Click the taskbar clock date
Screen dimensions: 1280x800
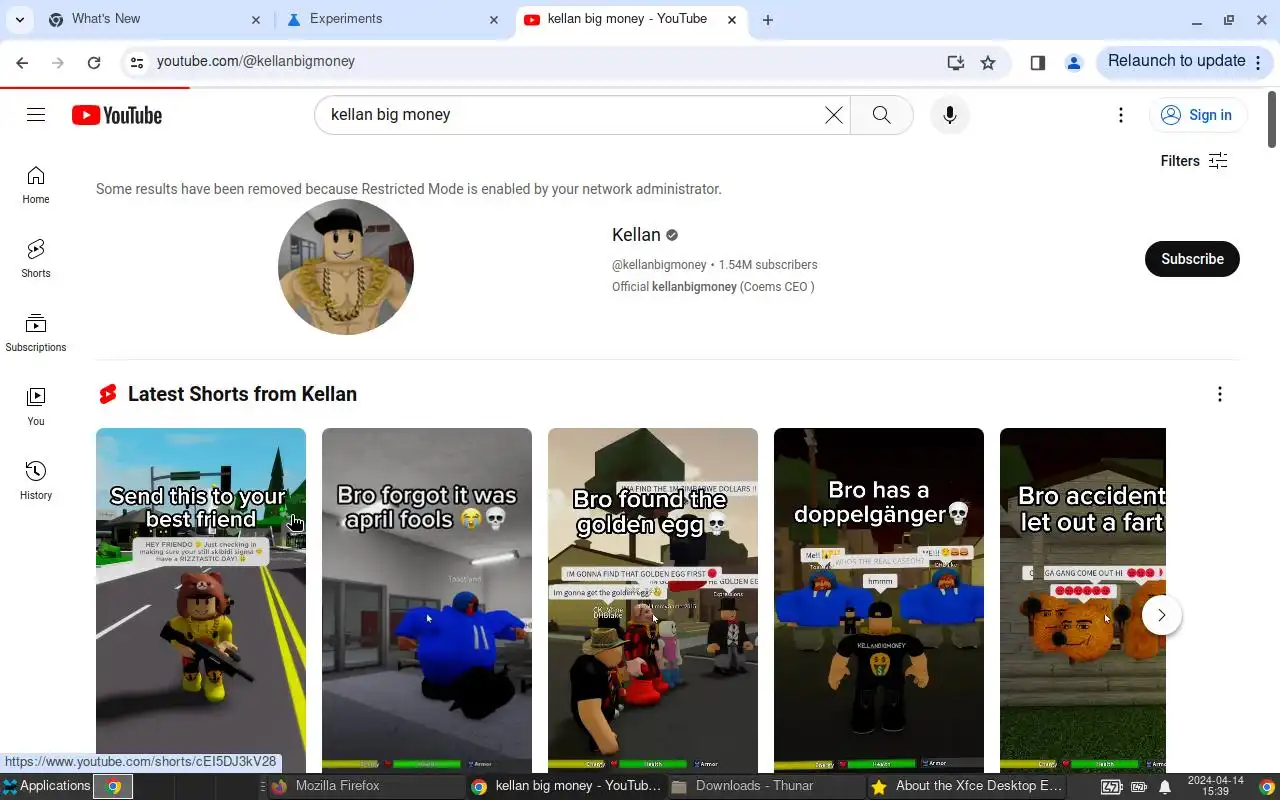pos(1215,786)
